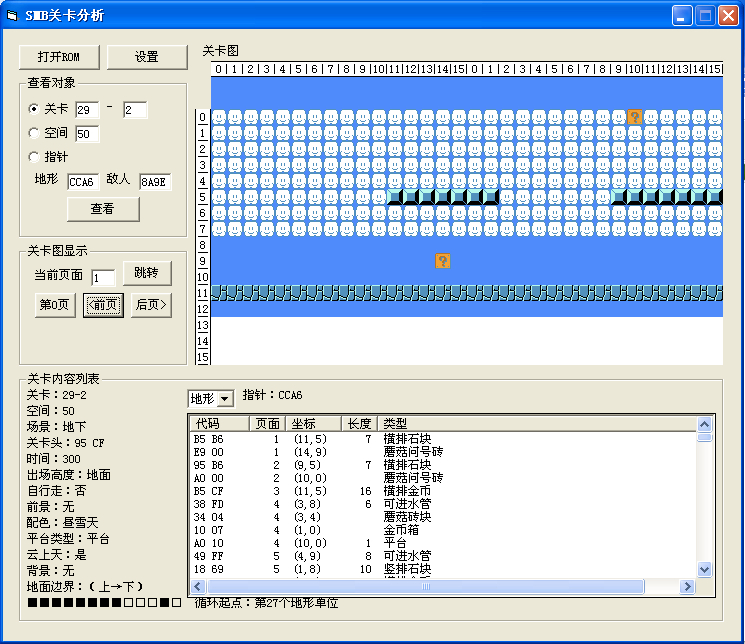745x644 pixels.
Task: Click the 指针:CCA6 label above the list
Action: pyautogui.click(x=272, y=395)
